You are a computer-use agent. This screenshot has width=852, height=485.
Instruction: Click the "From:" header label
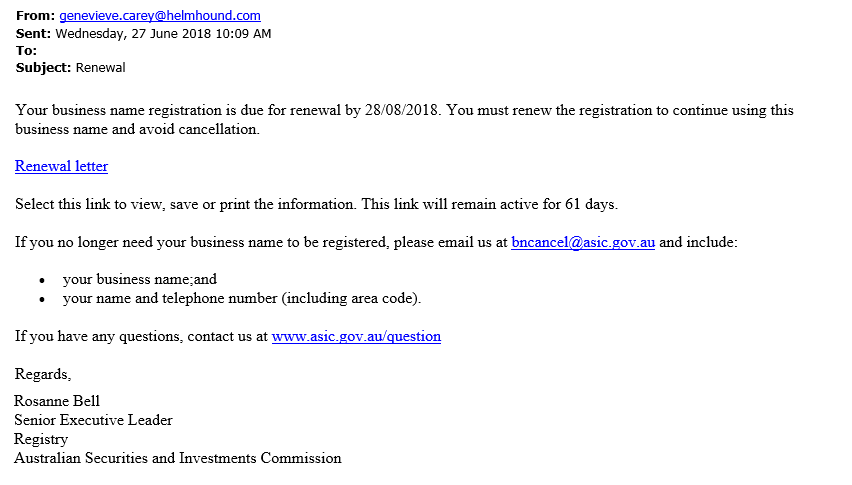(x=35, y=16)
